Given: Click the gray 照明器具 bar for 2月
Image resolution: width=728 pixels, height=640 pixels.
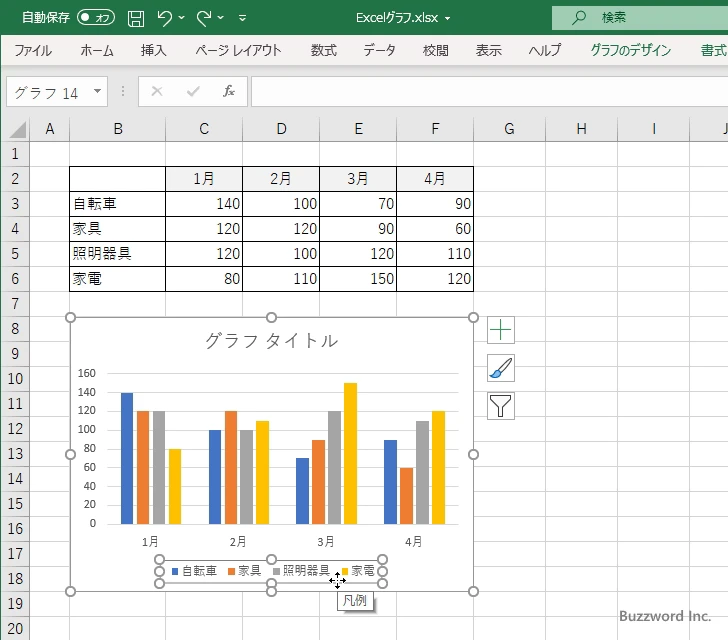Looking at the screenshot, I should pyautogui.click(x=247, y=477).
